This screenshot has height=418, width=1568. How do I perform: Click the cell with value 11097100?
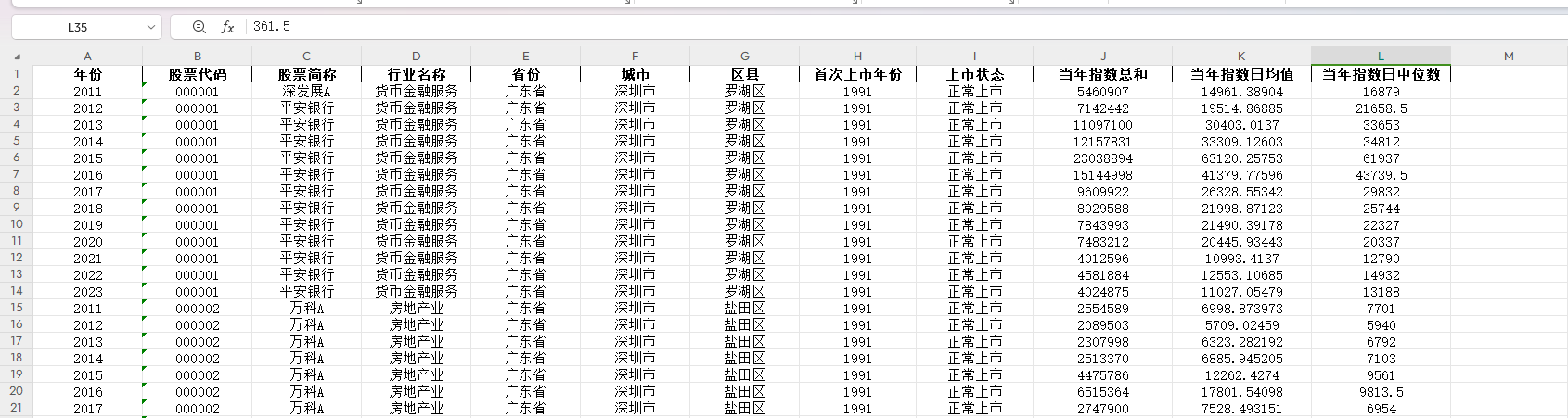[1103, 125]
